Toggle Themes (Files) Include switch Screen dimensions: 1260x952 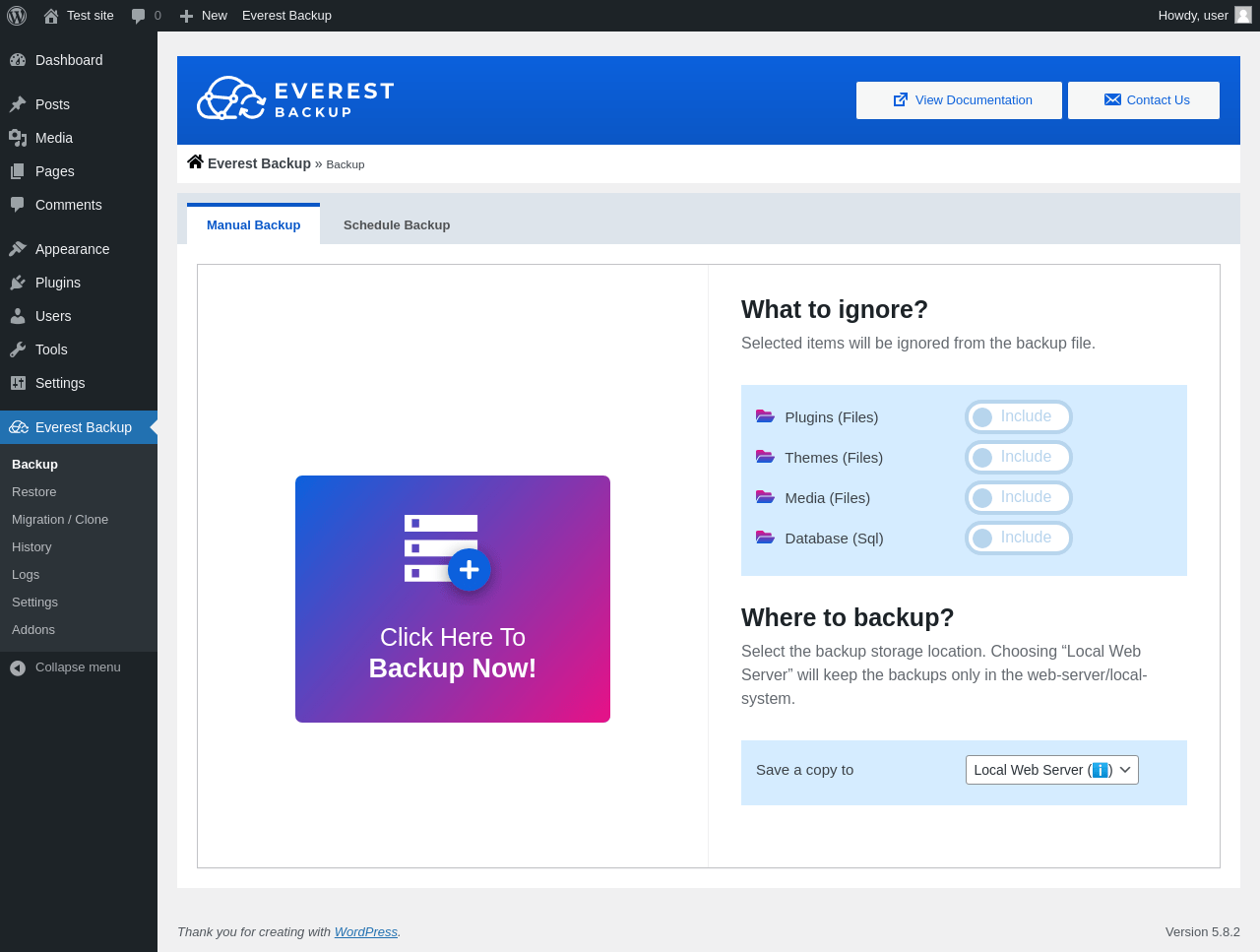coord(1018,457)
